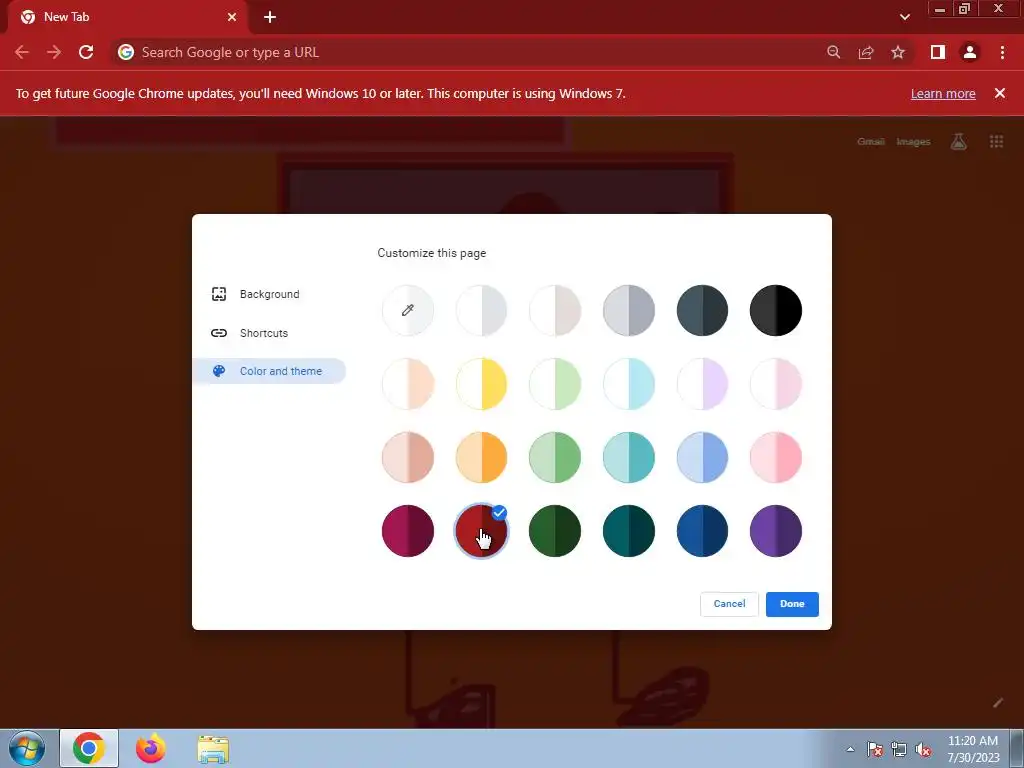Click the Search Labs flask icon
The width and height of the screenshot is (1024, 768).
coord(958,141)
